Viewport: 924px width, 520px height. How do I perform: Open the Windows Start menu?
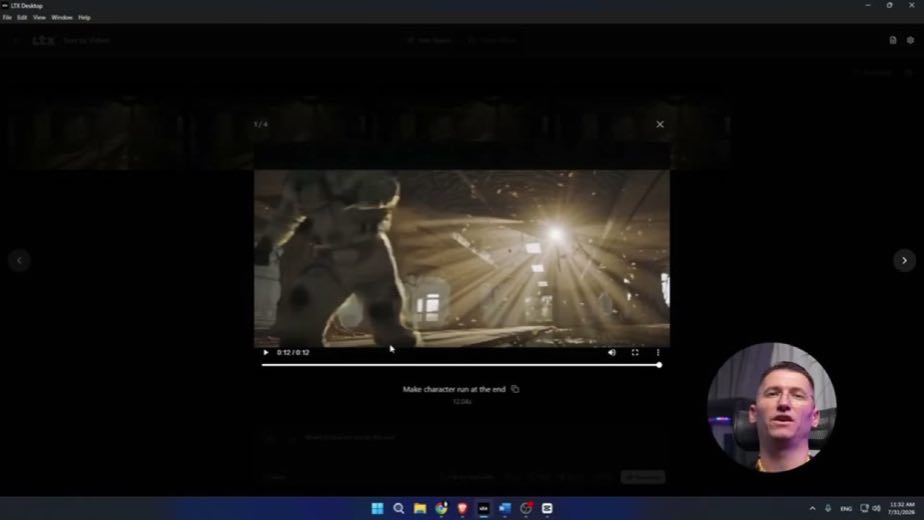(x=377, y=508)
